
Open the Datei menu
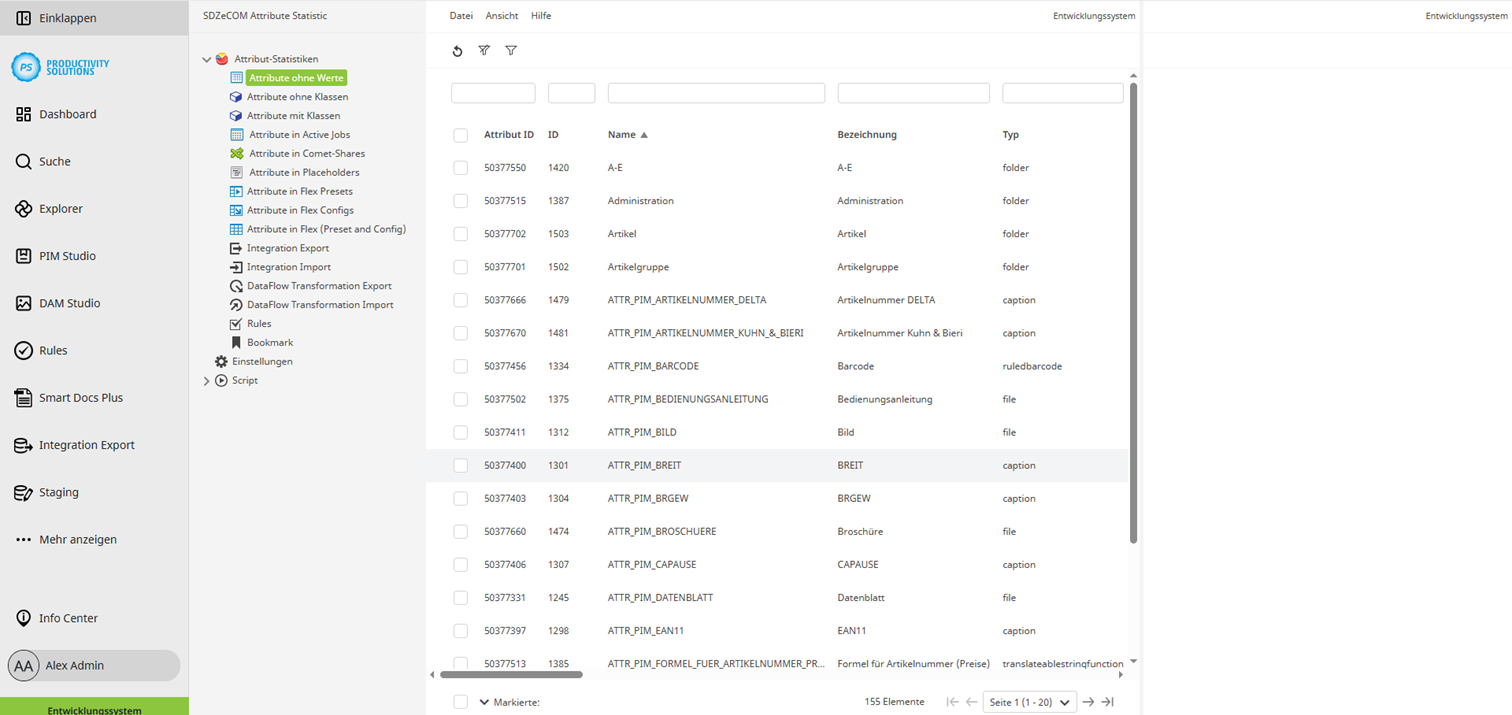[x=463, y=16]
